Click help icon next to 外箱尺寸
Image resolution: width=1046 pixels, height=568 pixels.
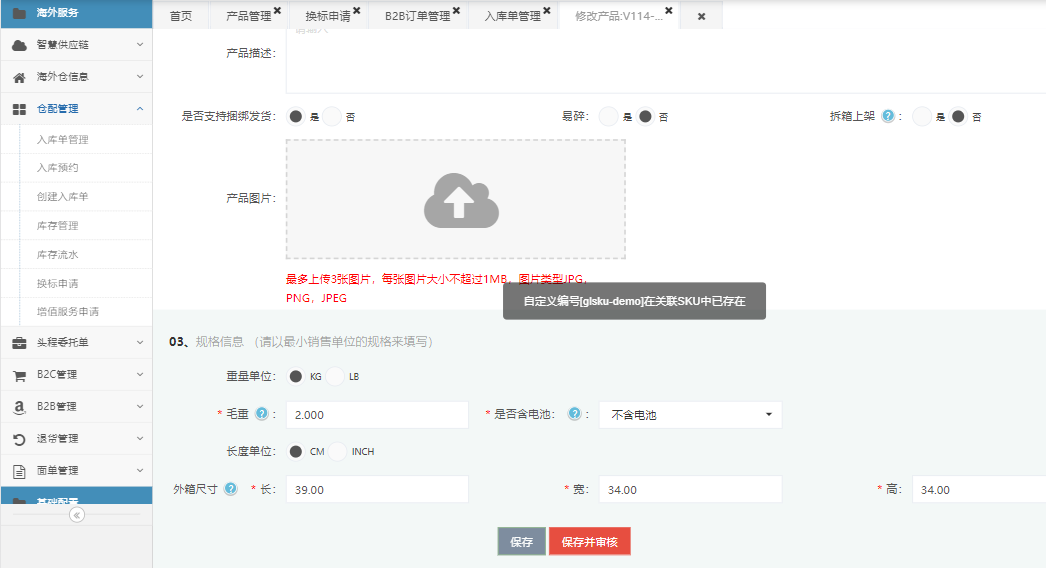pos(231,489)
